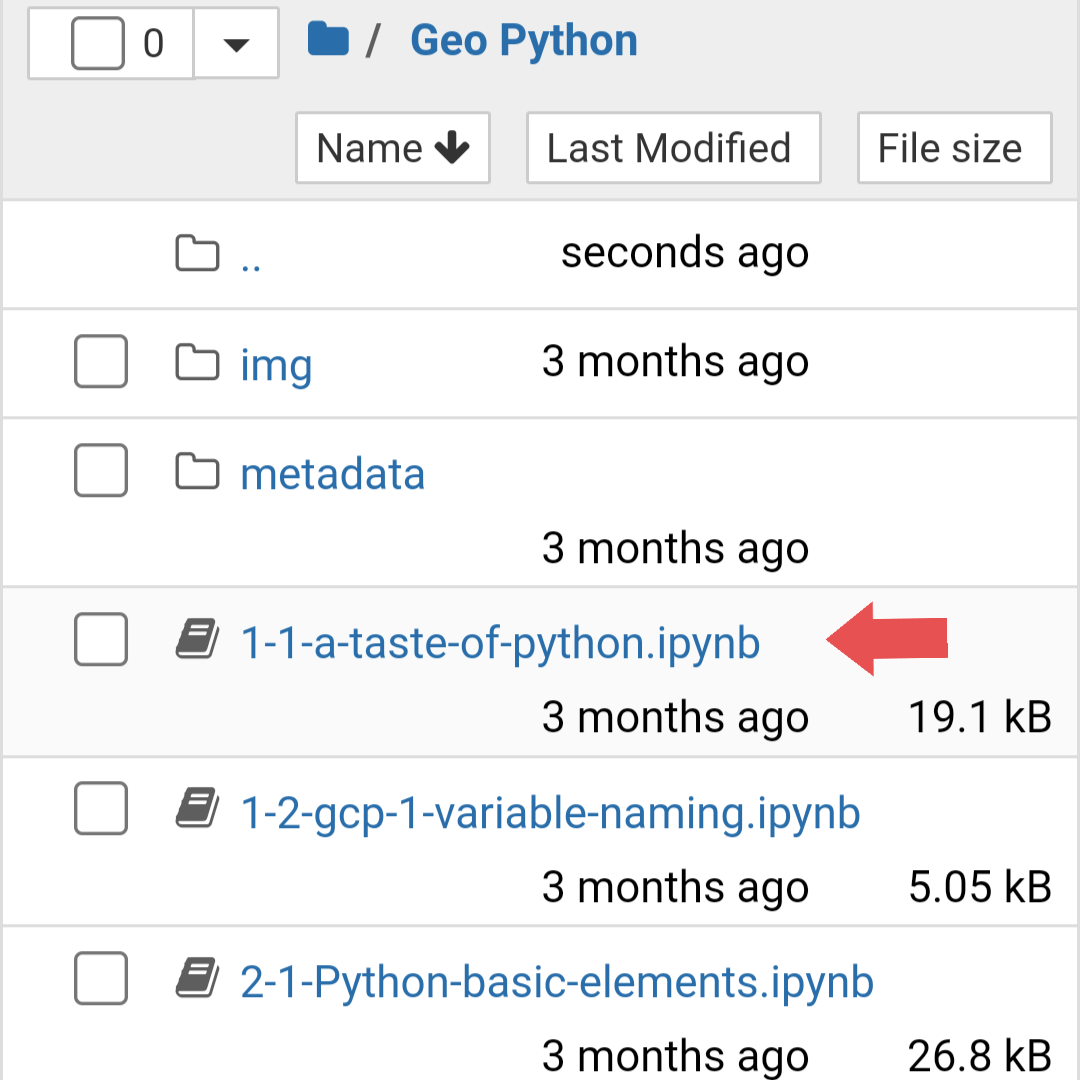Open the Geo Python breadcrumb link
1080x1080 pixels.
coord(523,40)
